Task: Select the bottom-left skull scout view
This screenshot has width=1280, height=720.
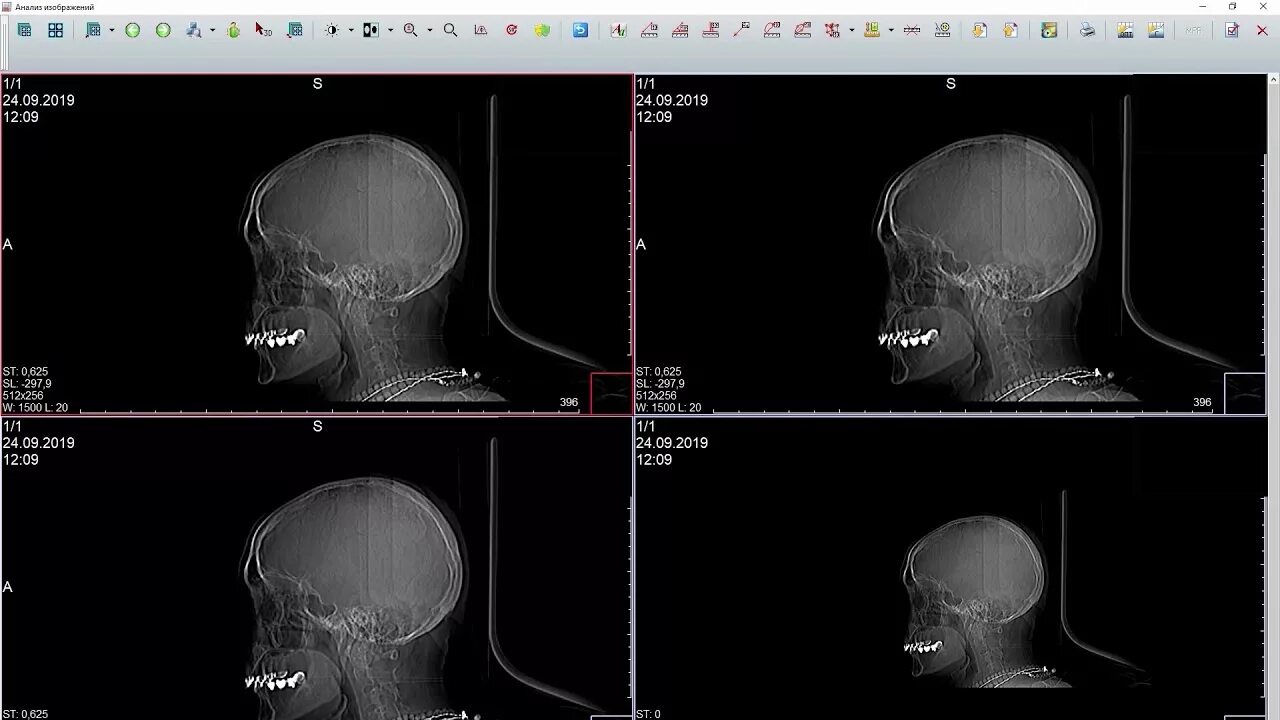Action: coord(316,568)
